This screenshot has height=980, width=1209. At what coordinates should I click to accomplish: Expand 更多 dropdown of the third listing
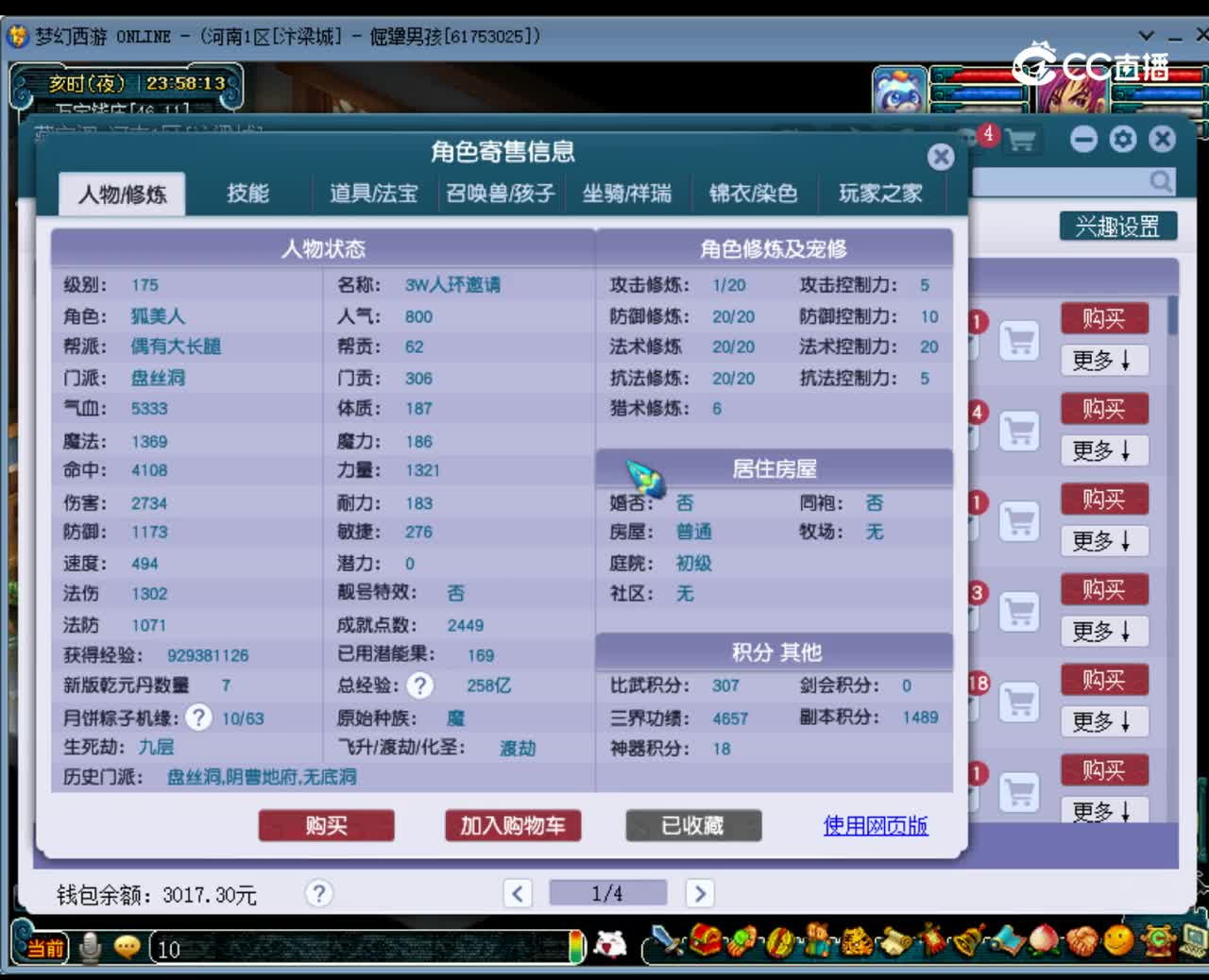click(1102, 541)
